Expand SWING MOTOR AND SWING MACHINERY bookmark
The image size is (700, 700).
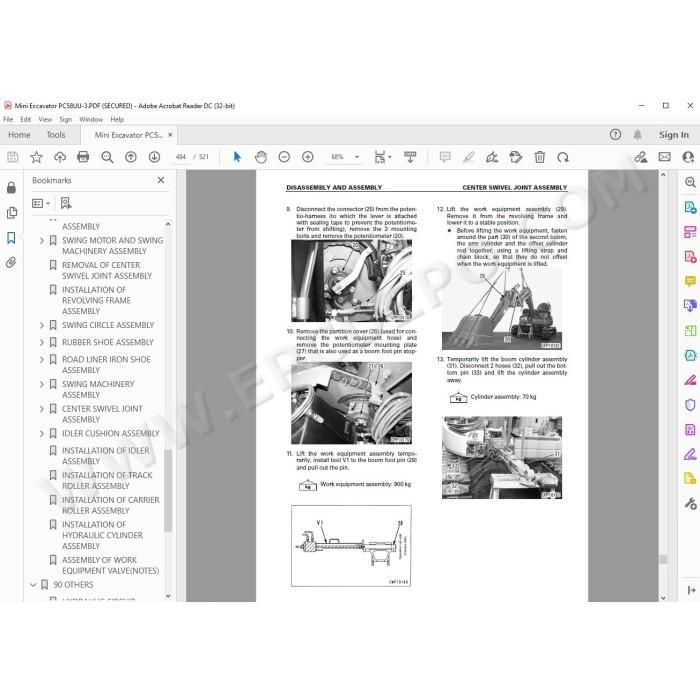(x=42, y=241)
